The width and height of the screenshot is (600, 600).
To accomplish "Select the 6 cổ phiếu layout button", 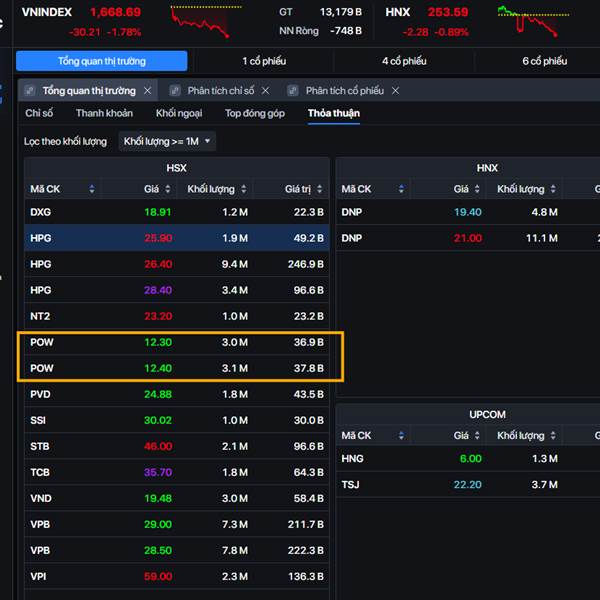I will [544, 61].
